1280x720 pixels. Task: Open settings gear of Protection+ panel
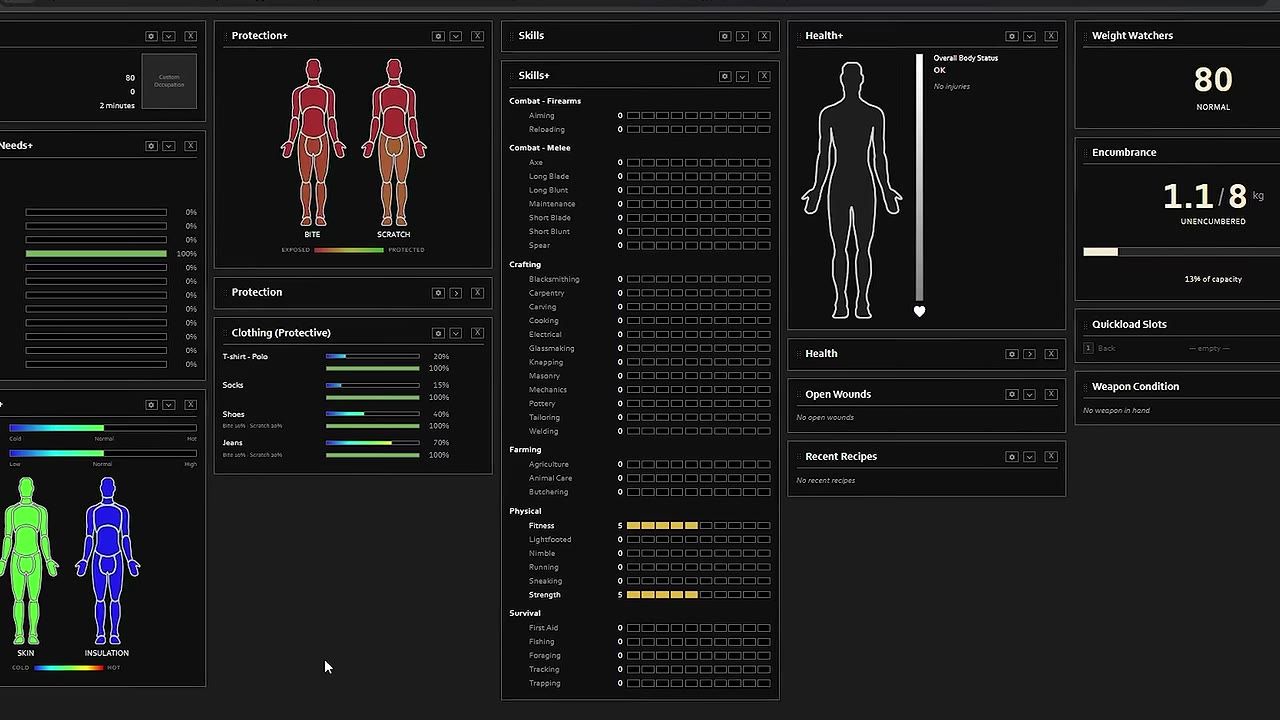point(438,36)
